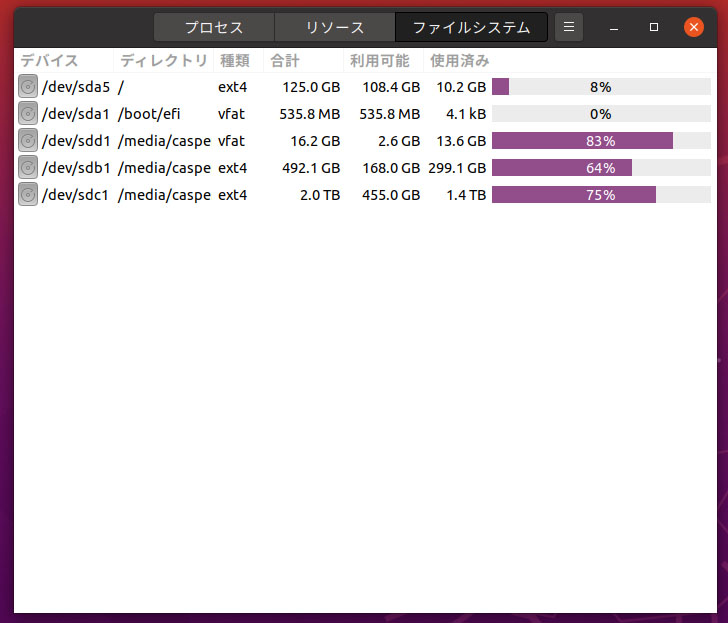728x623 pixels.
Task: Select the ファイルシステム tab
Action: pos(471,27)
